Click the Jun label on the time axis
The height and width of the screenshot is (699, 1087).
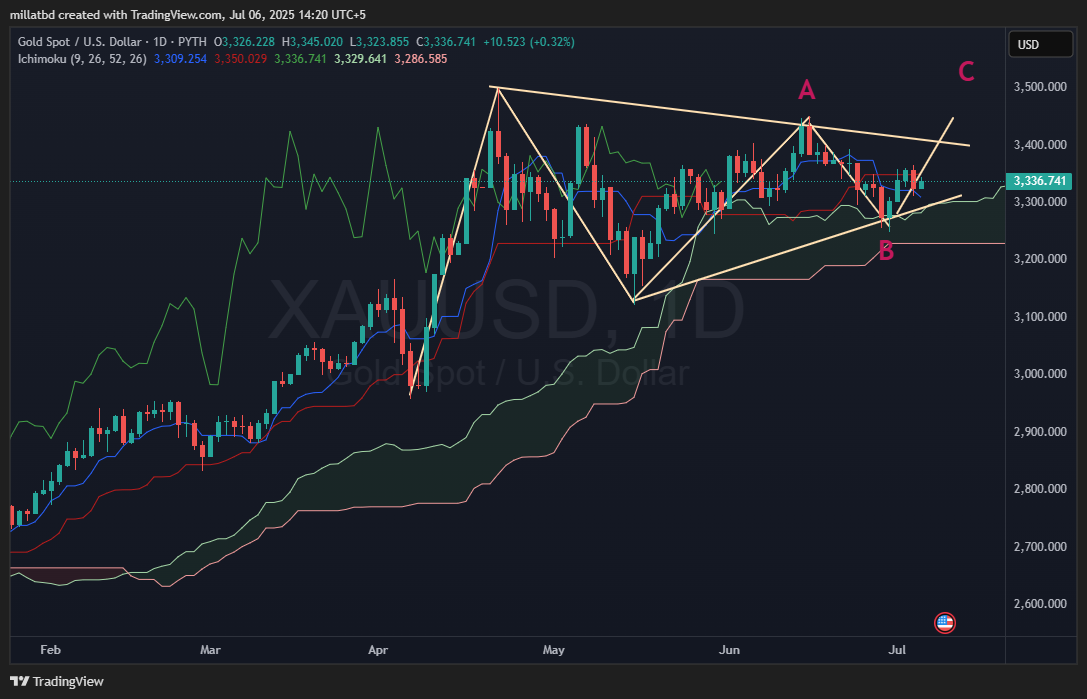pos(729,650)
